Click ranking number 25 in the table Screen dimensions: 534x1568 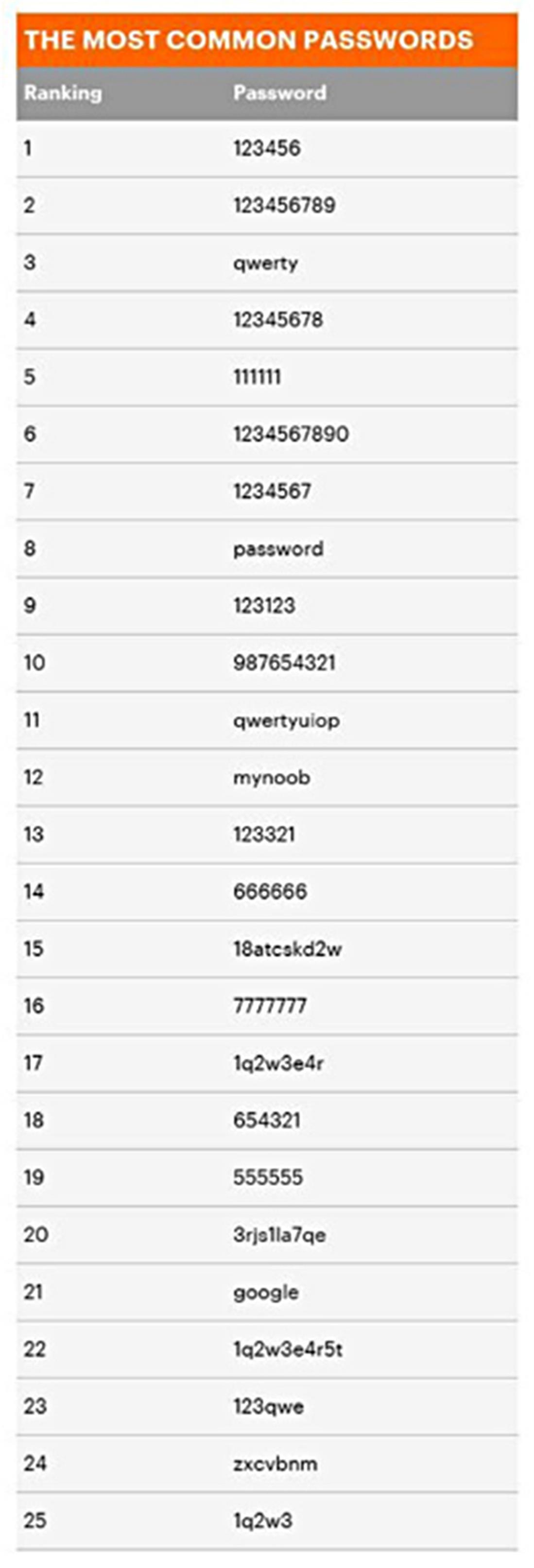click(x=34, y=1521)
